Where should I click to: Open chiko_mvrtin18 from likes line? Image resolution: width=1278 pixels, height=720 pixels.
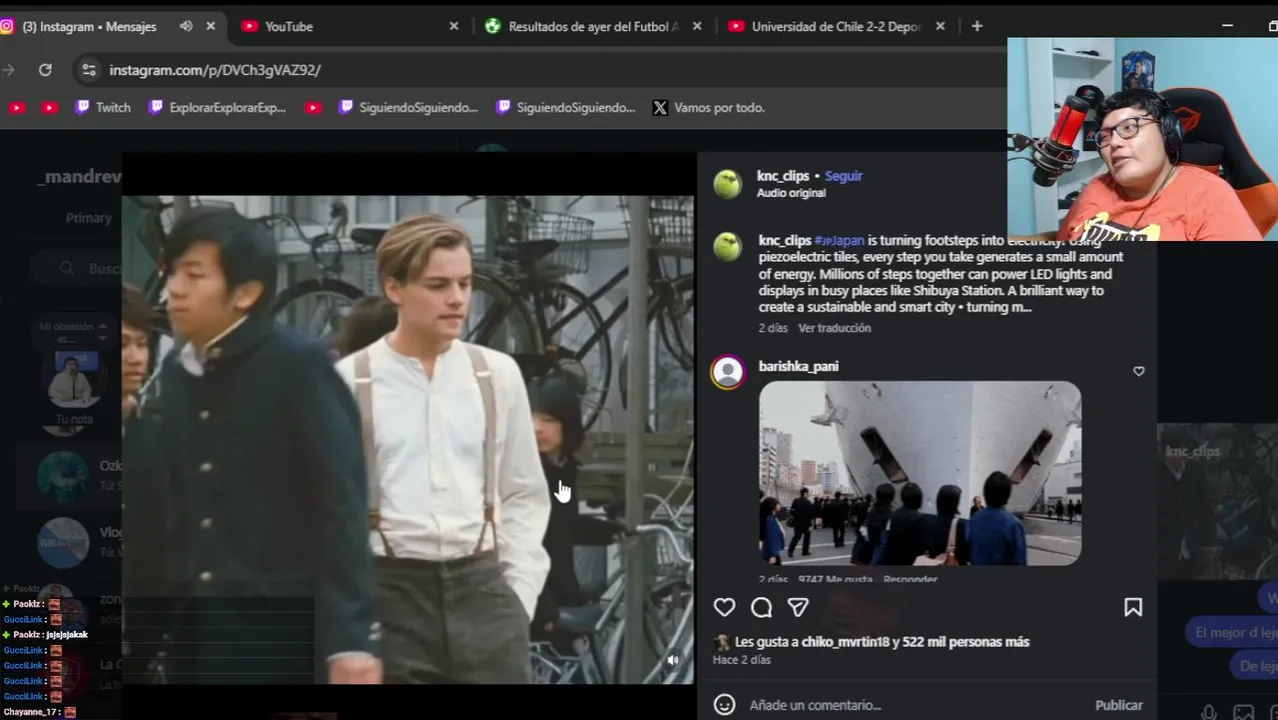pos(844,642)
